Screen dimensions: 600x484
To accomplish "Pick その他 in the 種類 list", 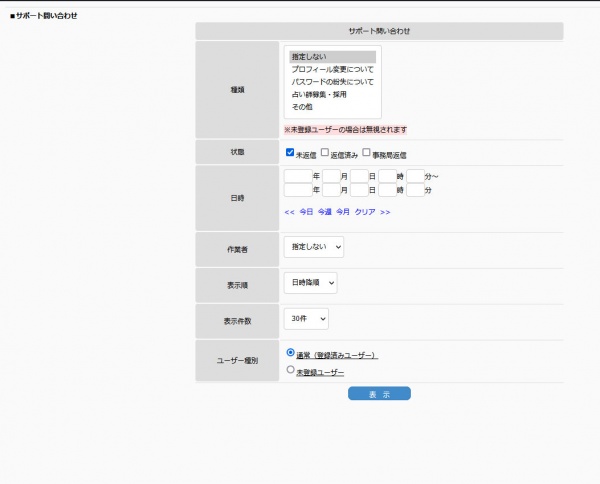I will click(x=303, y=106).
